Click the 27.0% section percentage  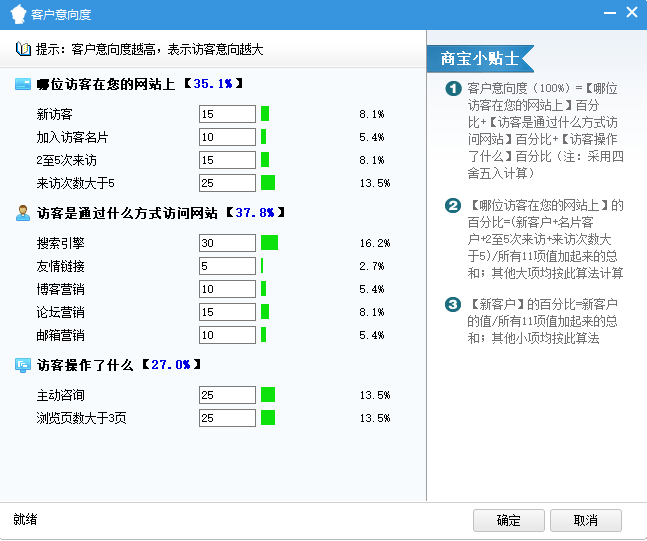(x=171, y=365)
